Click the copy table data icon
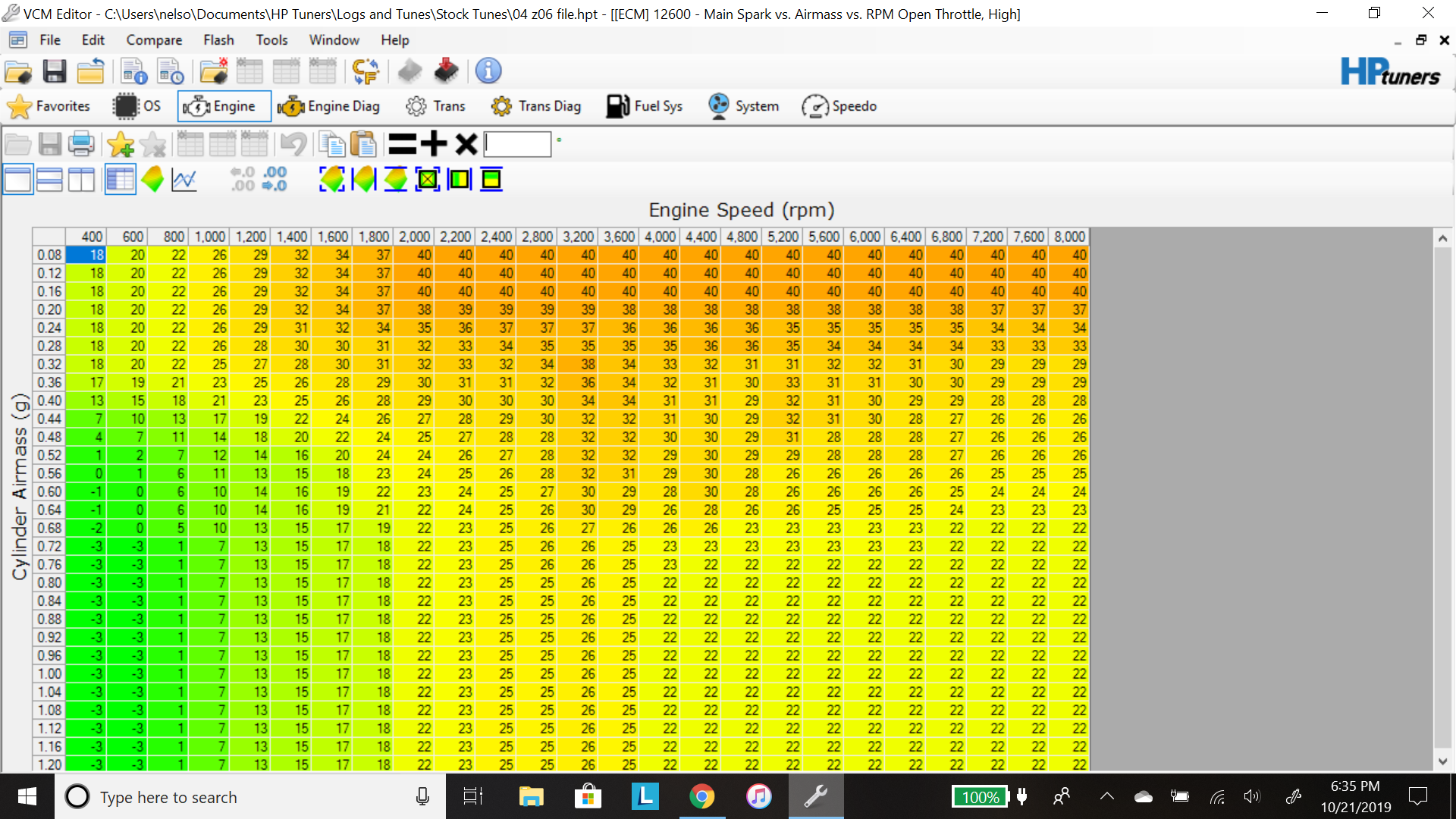 (x=331, y=144)
